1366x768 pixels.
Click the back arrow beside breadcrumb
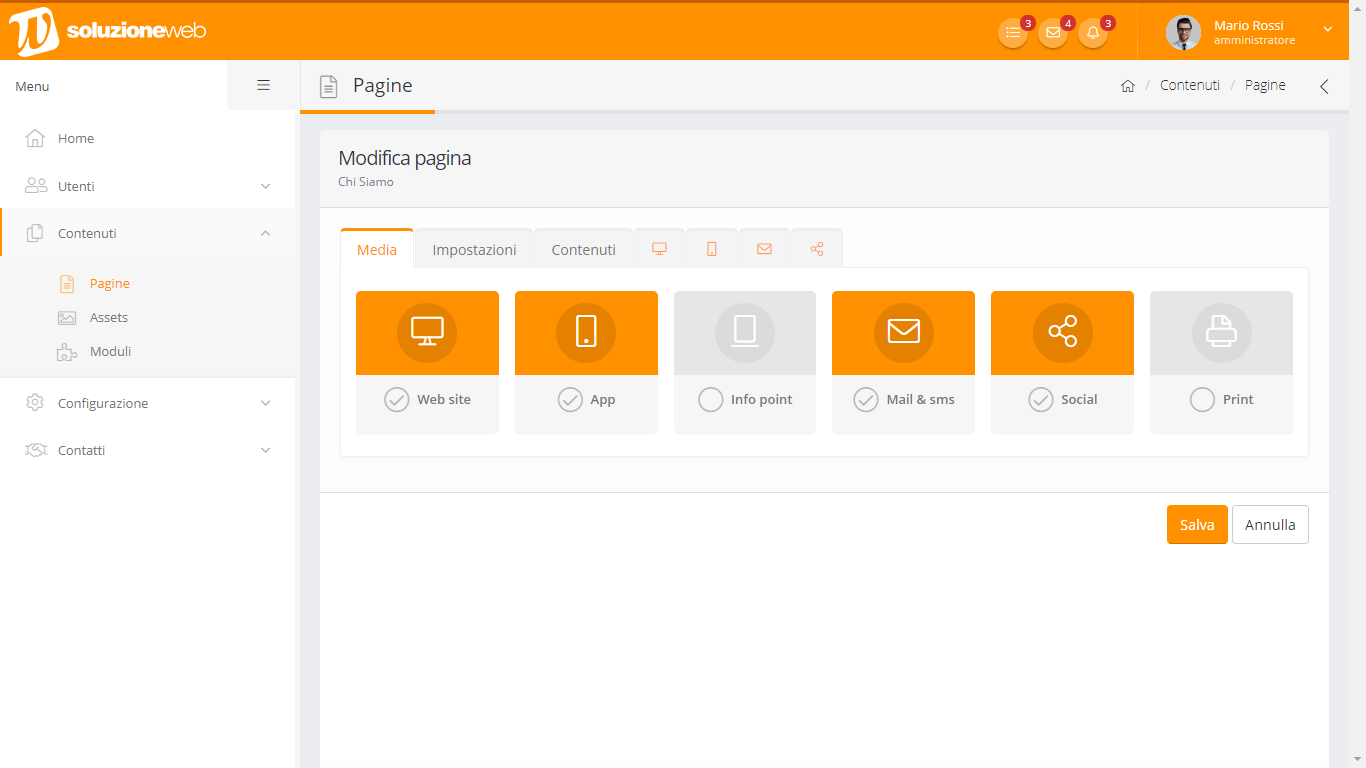pos(1324,86)
